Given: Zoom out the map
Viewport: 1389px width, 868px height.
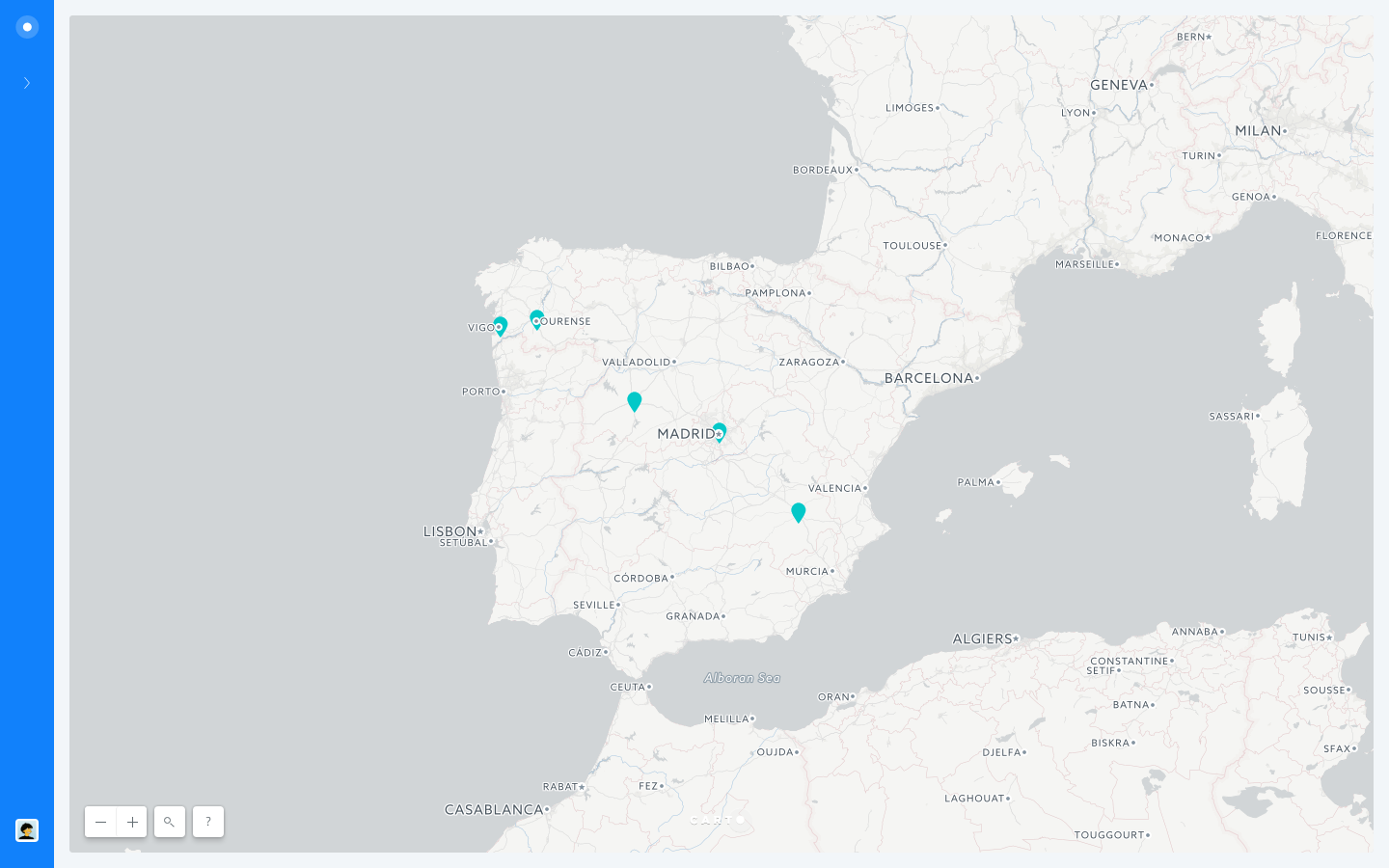Looking at the screenshot, I should (x=100, y=822).
